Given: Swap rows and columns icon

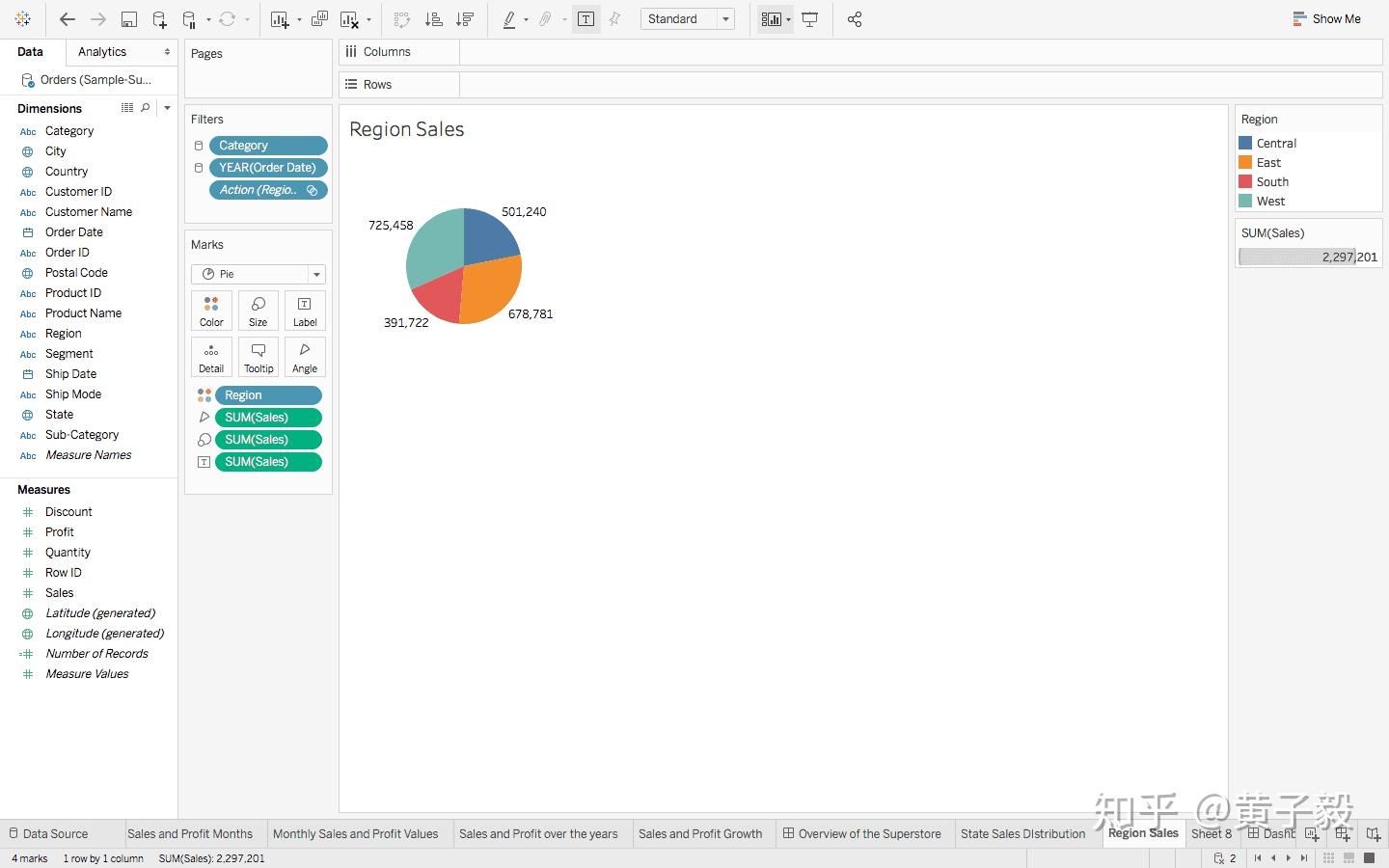Looking at the screenshot, I should pos(402,19).
